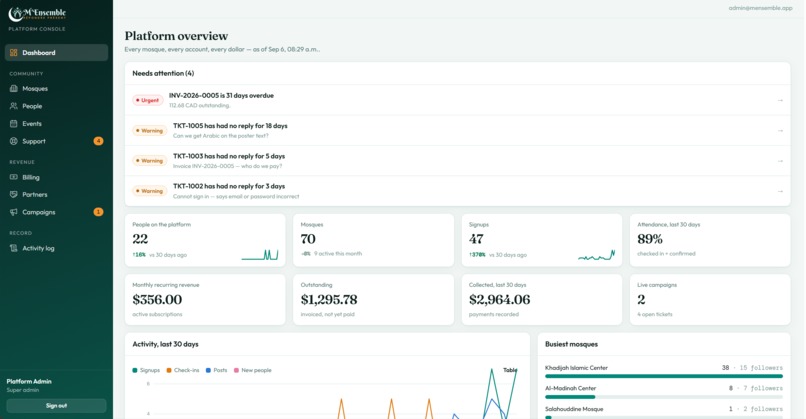
Task: Open TKT-1005 no reply alert
Action: (457, 131)
